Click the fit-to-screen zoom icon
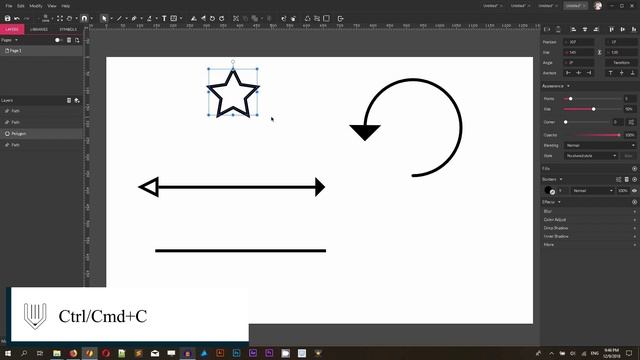The width and height of the screenshot is (640, 360). [60, 18]
